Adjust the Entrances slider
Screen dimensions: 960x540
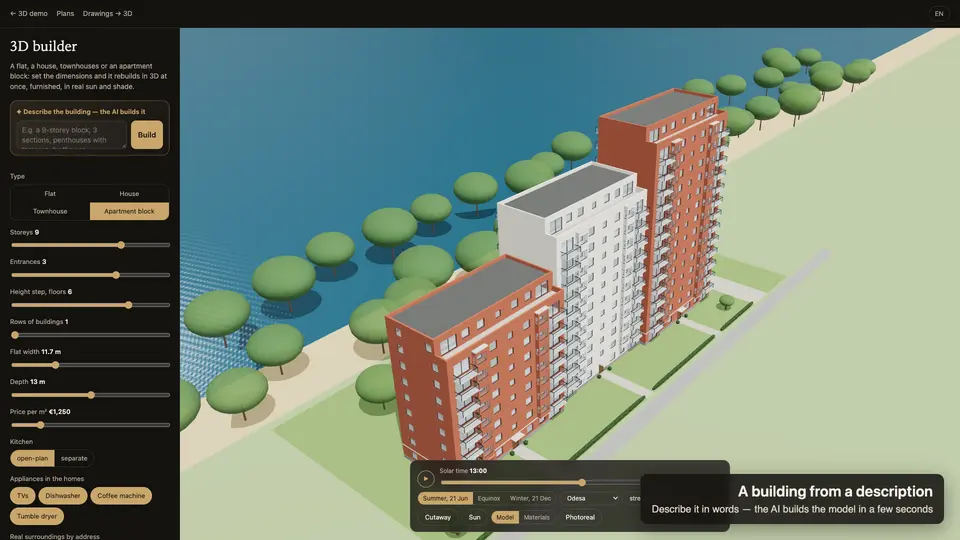tap(90, 275)
